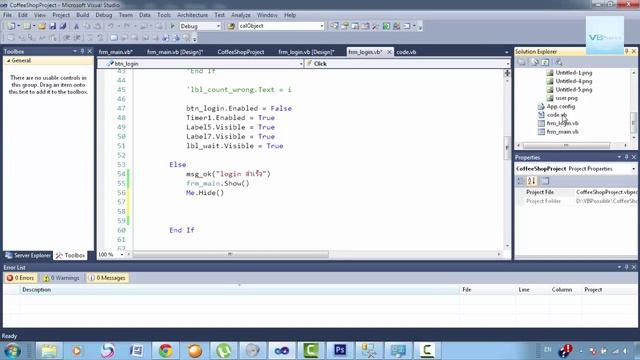
Task: Click the Cut scissors icon
Action: click(76, 26)
